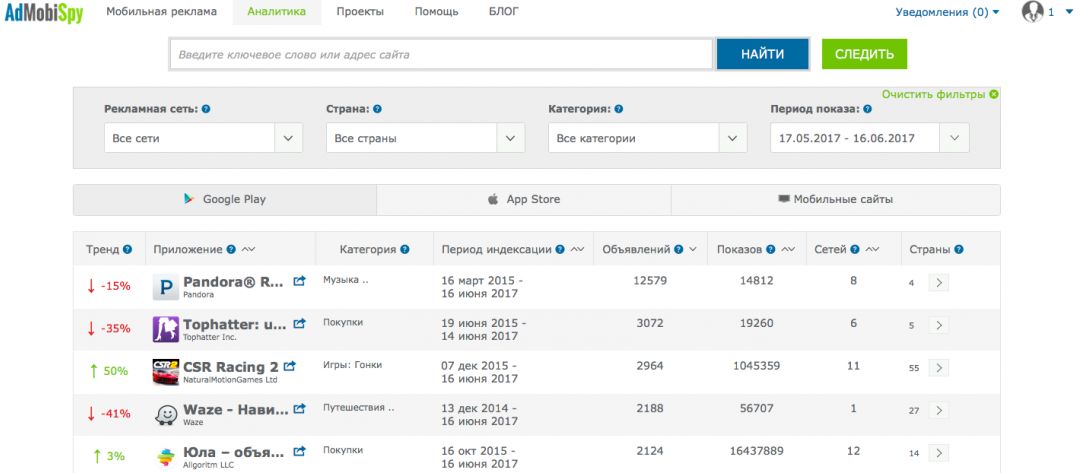Open Юла external link icon
The image size is (1080, 473).
coord(299,452)
